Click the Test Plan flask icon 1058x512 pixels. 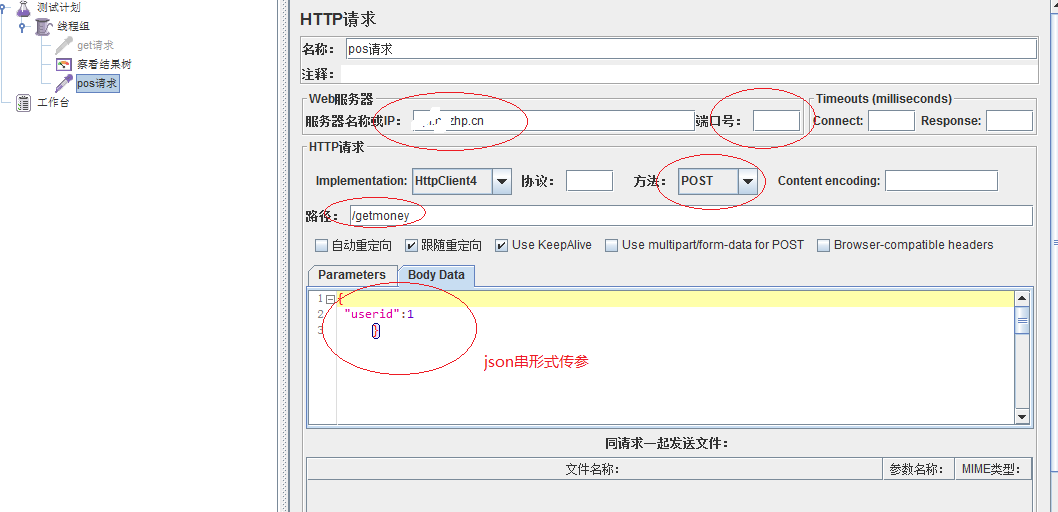click(x=24, y=8)
